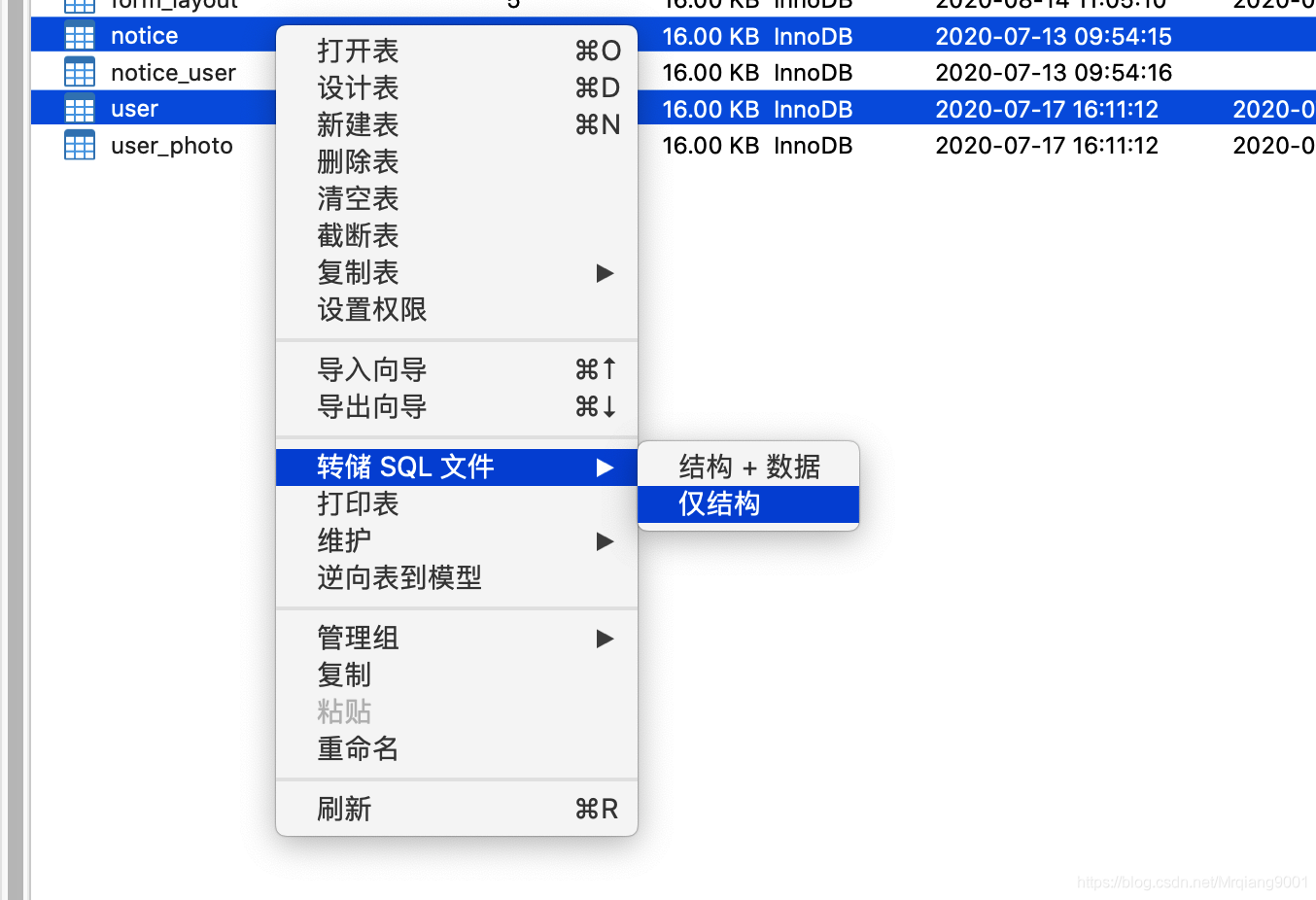
Task: Choose 删除表 from context menu
Action: tap(457, 161)
